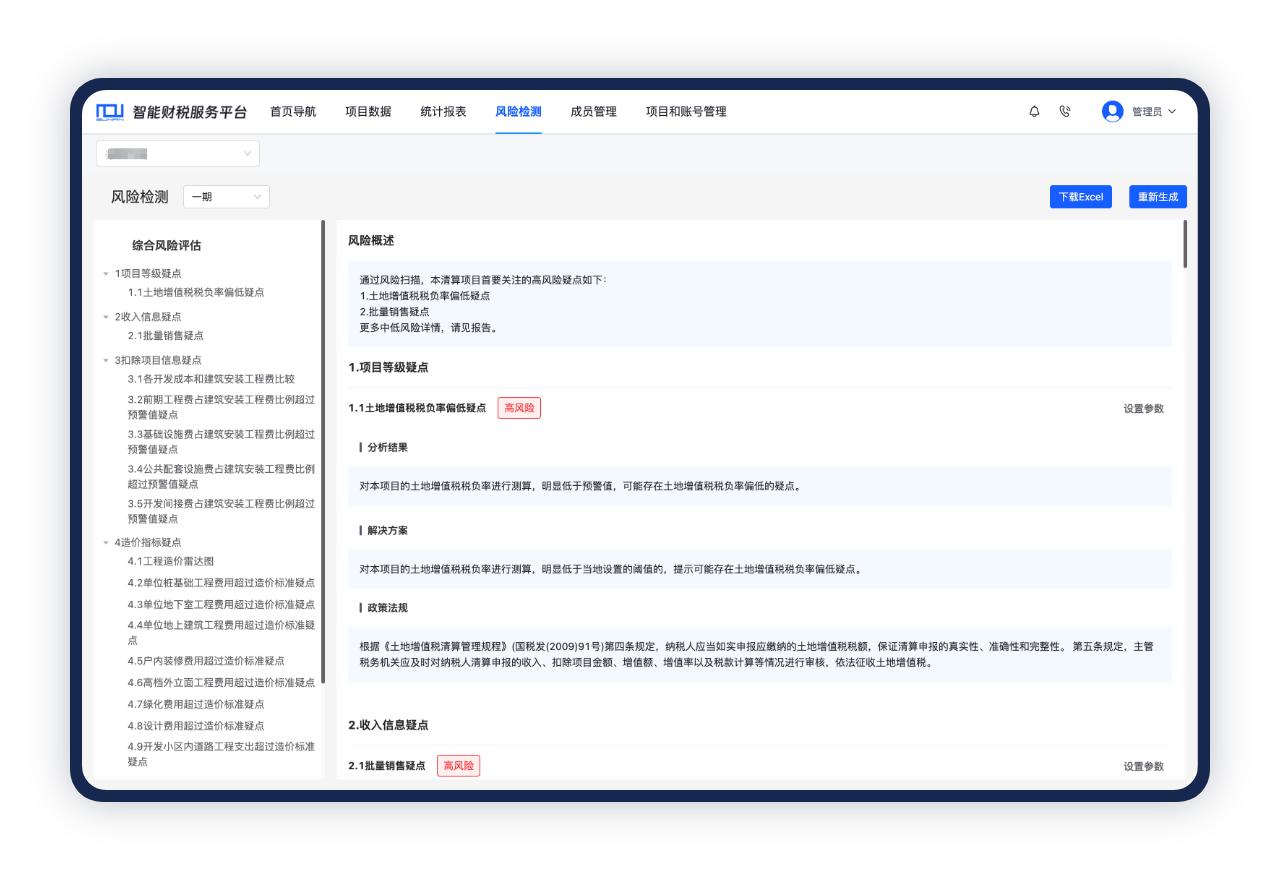The width and height of the screenshot is (1280, 880).
Task: Open the blurred project selector dropdown
Action: pyautogui.click(x=178, y=153)
